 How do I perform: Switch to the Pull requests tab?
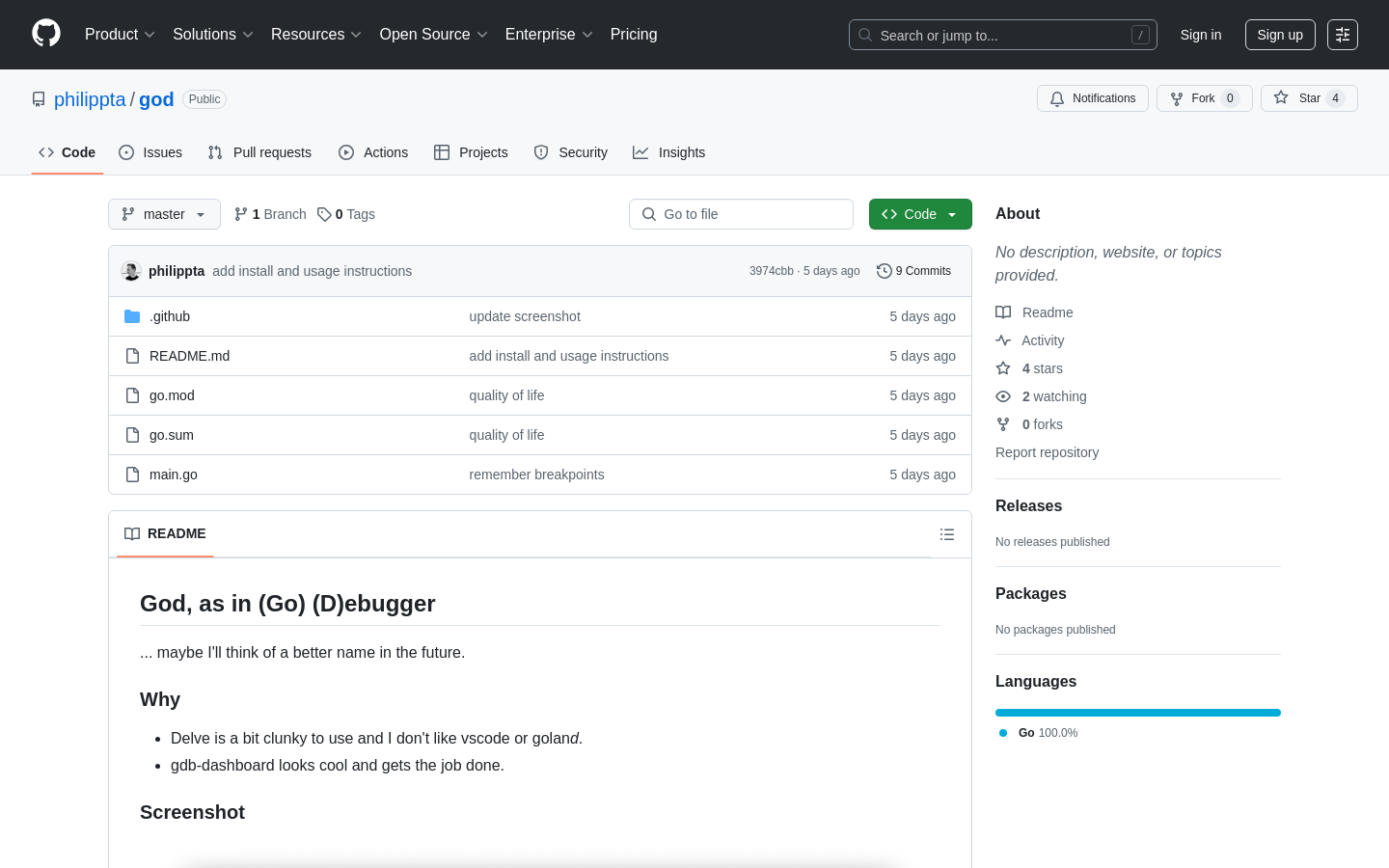[259, 152]
